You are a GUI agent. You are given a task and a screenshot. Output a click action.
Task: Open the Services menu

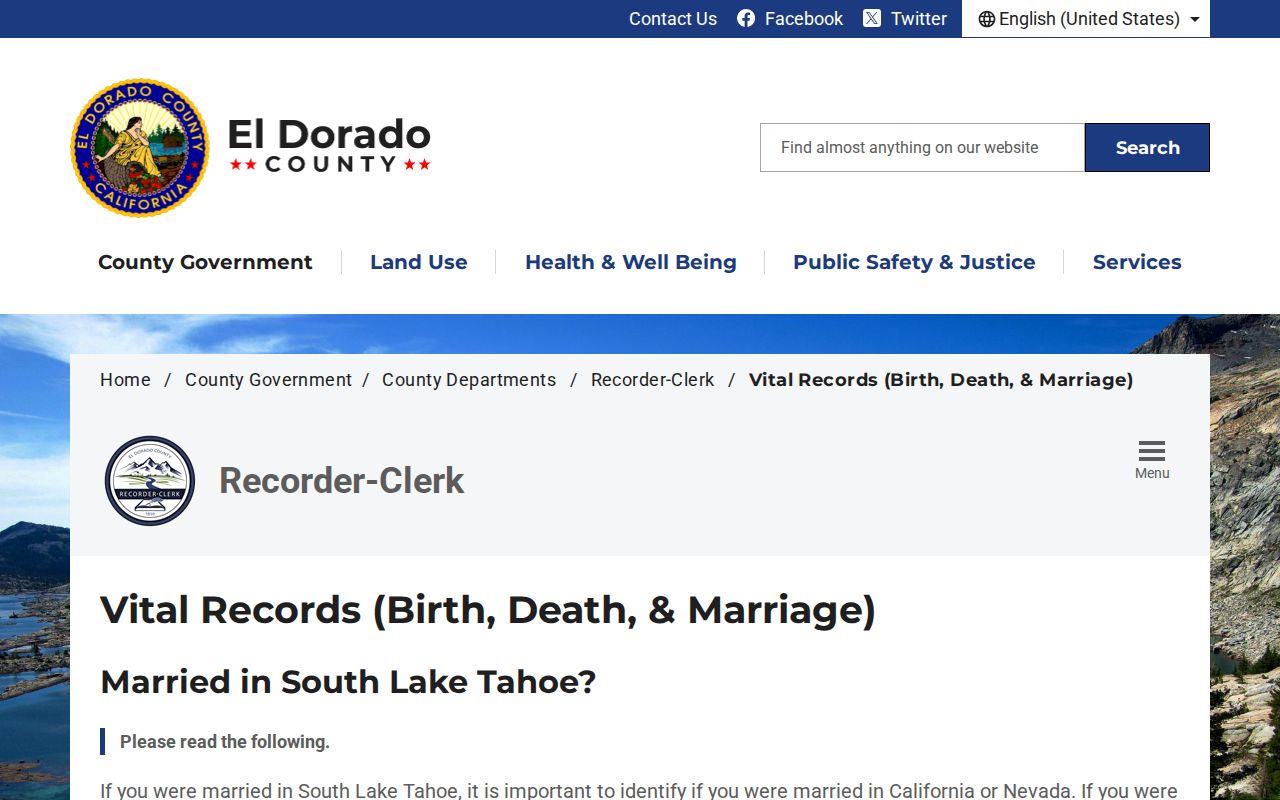coord(1137,262)
